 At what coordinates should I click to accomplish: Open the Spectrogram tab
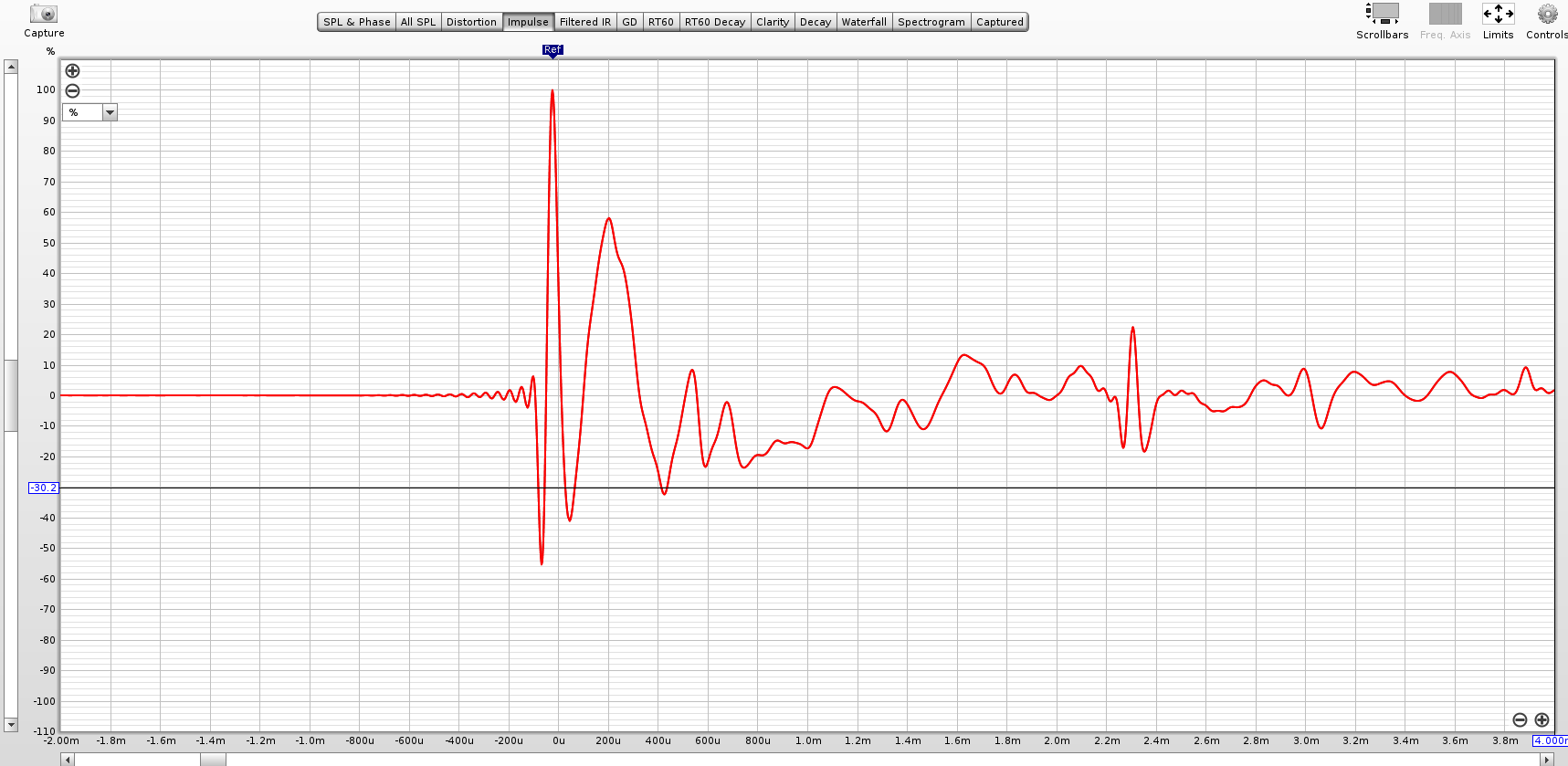click(931, 22)
